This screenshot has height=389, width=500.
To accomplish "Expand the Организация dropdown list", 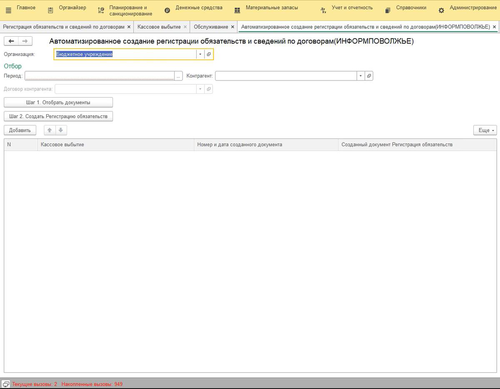I will coord(200,54).
